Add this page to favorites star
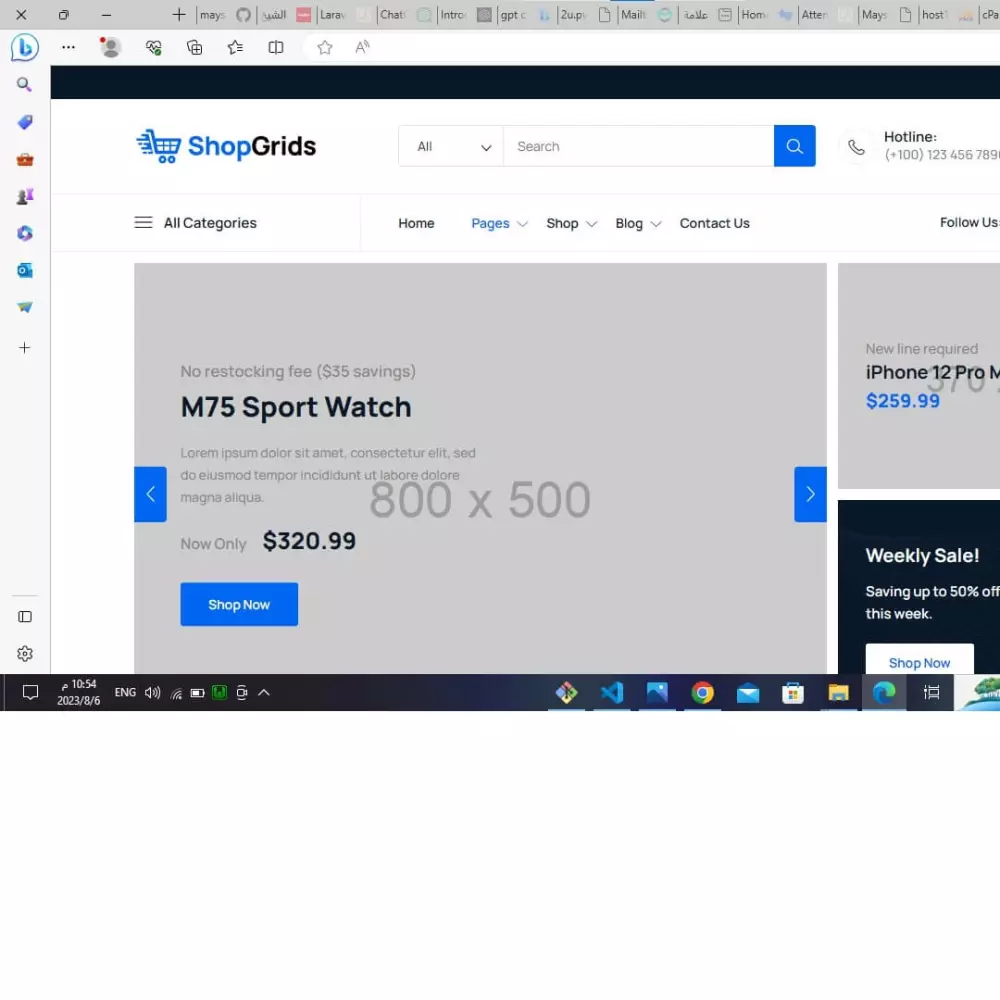The height and width of the screenshot is (1000, 1000). coord(325,47)
